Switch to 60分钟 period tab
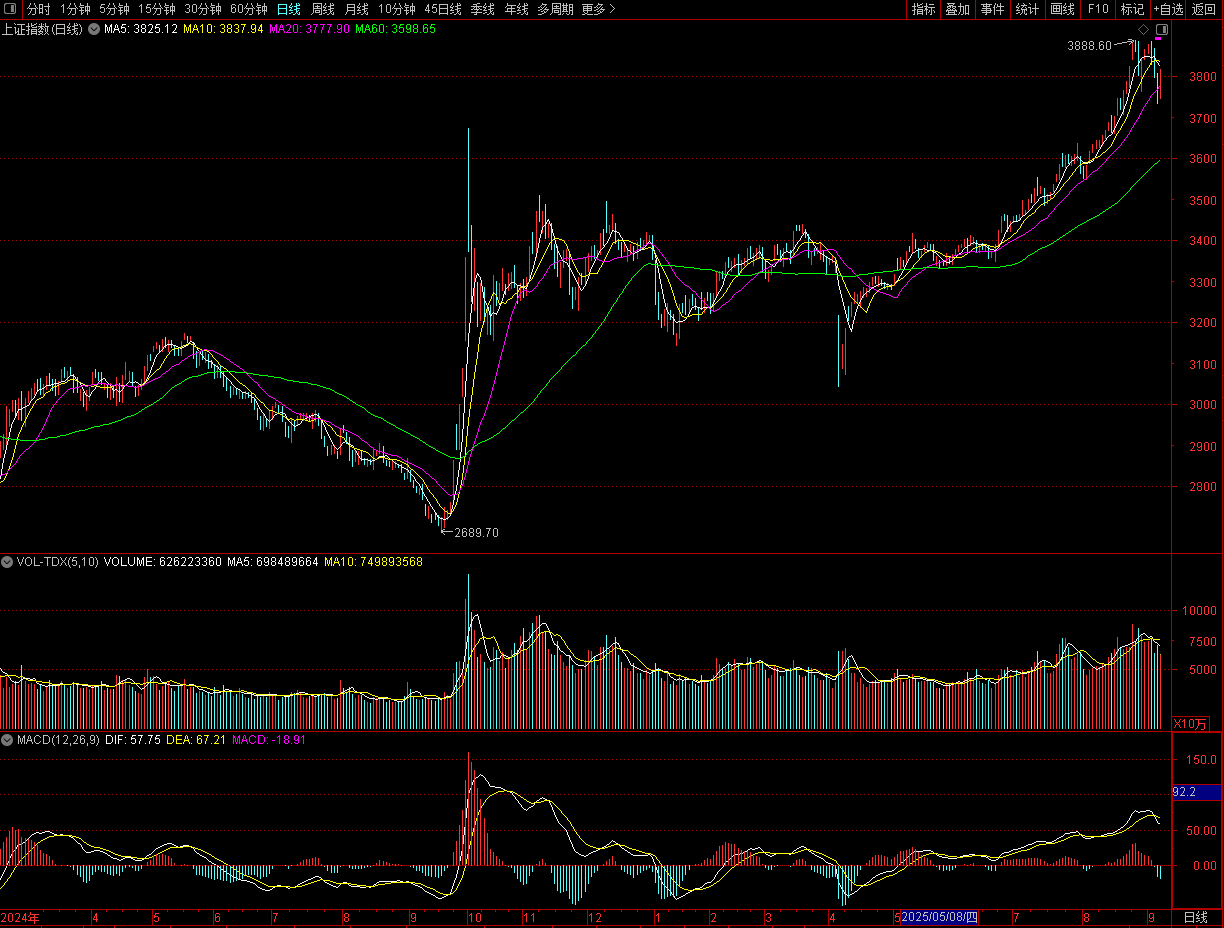Viewport: 1224px width, 928px height. (x=249, y=9)
